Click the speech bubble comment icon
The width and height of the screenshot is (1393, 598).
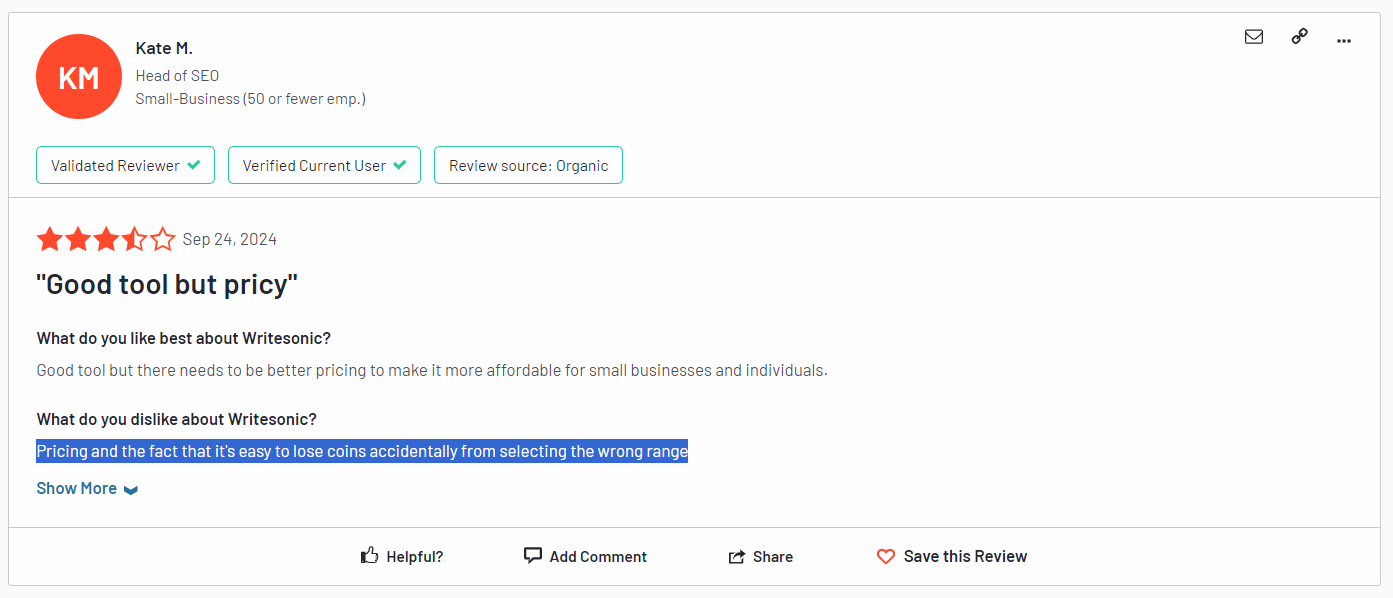click(533, 556)
